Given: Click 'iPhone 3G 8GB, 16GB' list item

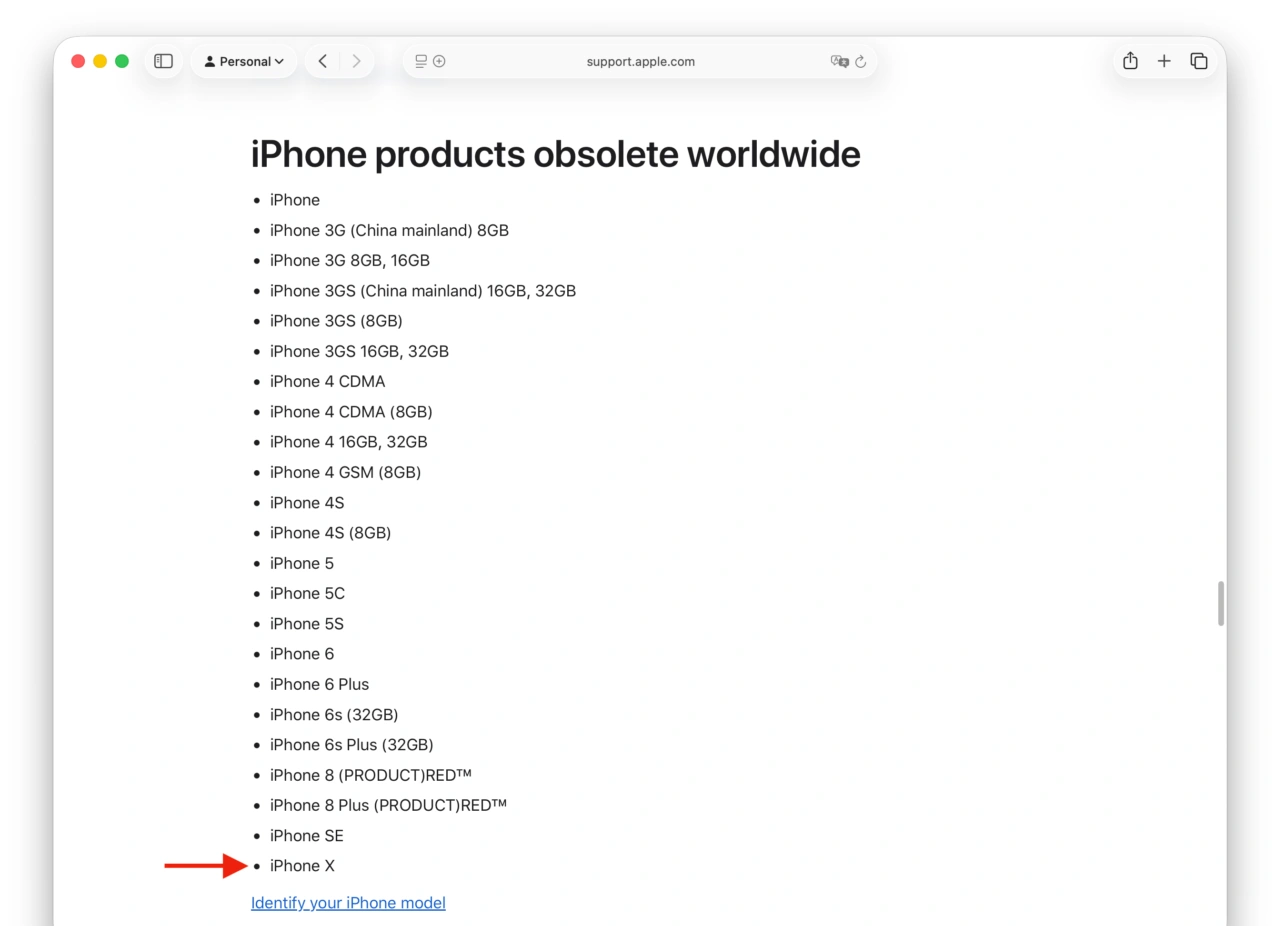Looking at the screenshot, I should click(350, 261).
